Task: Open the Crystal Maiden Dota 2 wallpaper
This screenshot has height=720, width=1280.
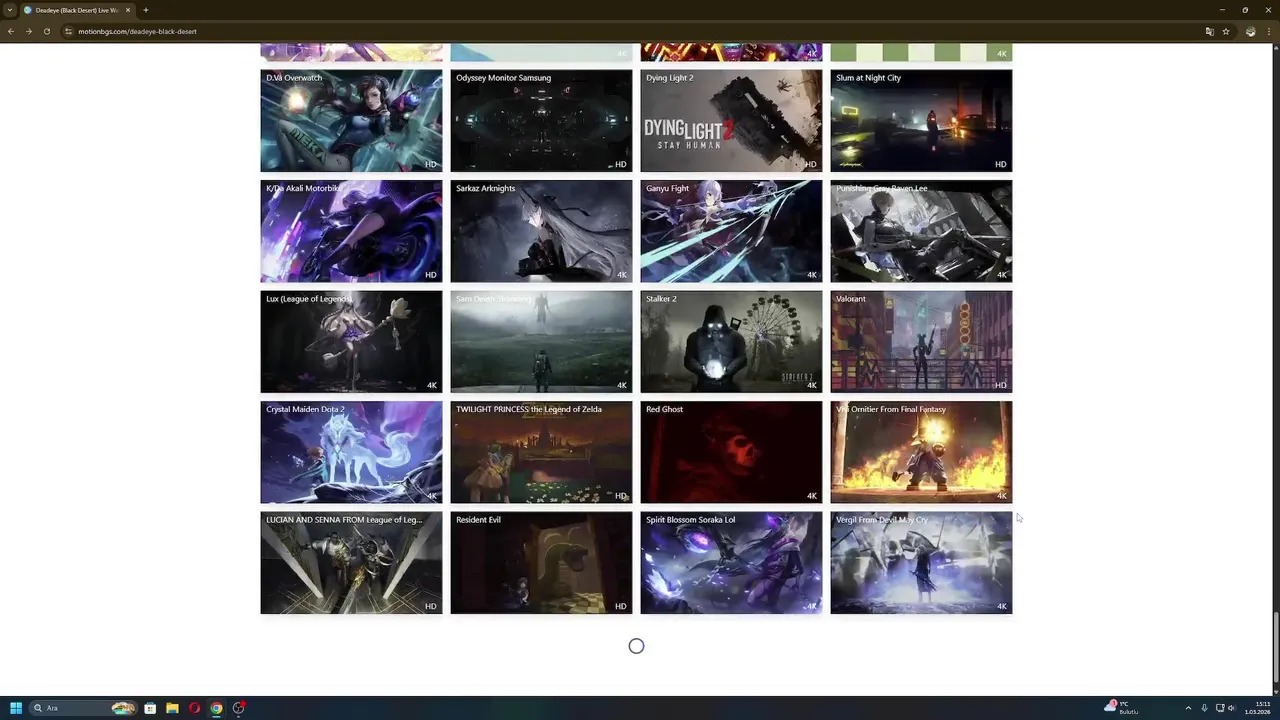Action: pos(351,452)
